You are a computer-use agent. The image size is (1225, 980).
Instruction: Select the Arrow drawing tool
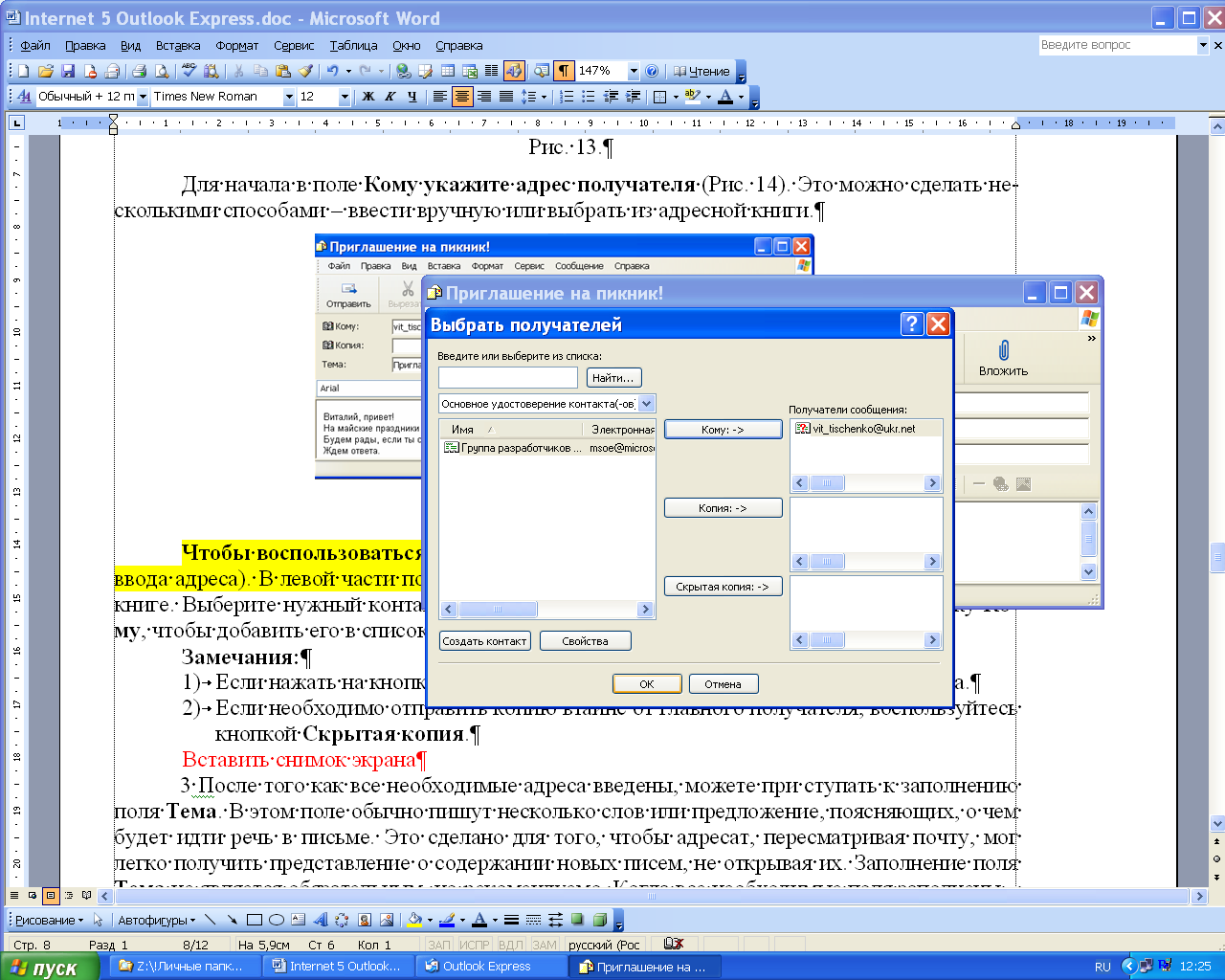click(233, 920)
